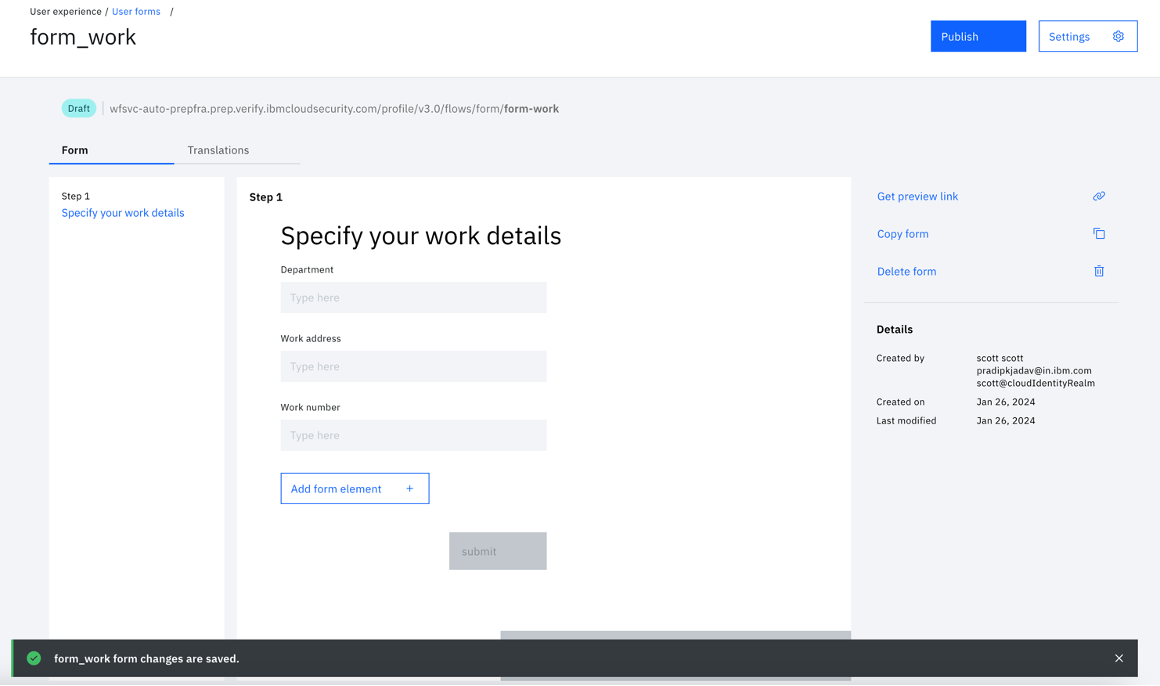Click in the Department input field

pos(413,297)
